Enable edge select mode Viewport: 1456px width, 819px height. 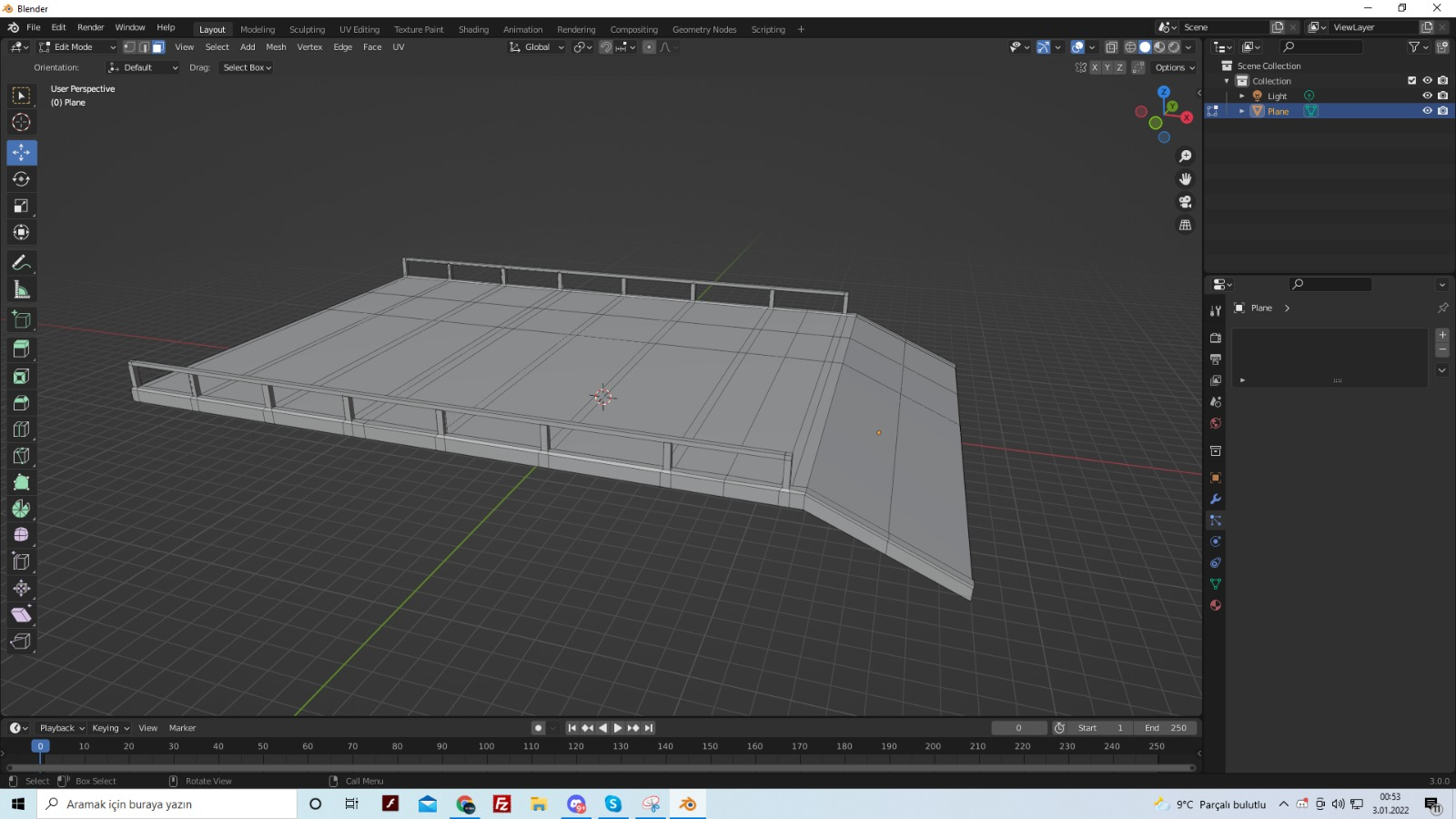144,47
